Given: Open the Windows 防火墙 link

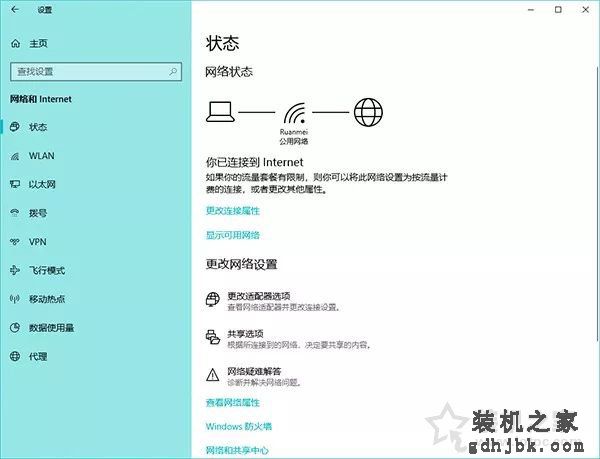Looking at the screenshot, I should click(x=239, y=426).
